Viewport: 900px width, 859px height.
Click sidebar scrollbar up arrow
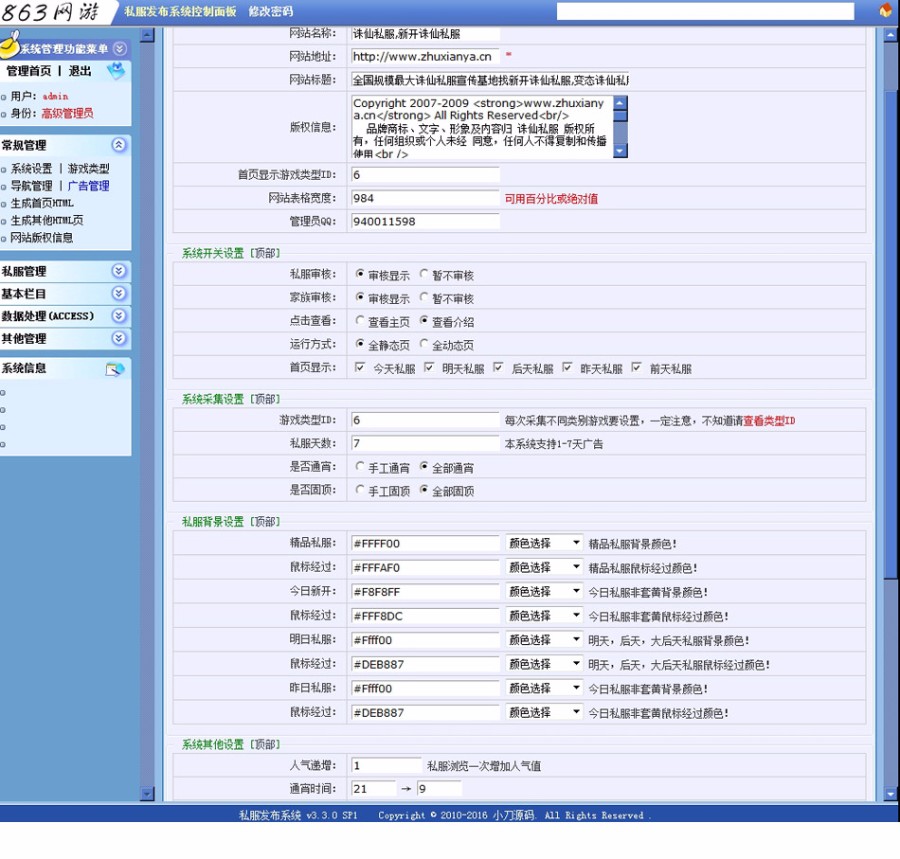point(148,36)
